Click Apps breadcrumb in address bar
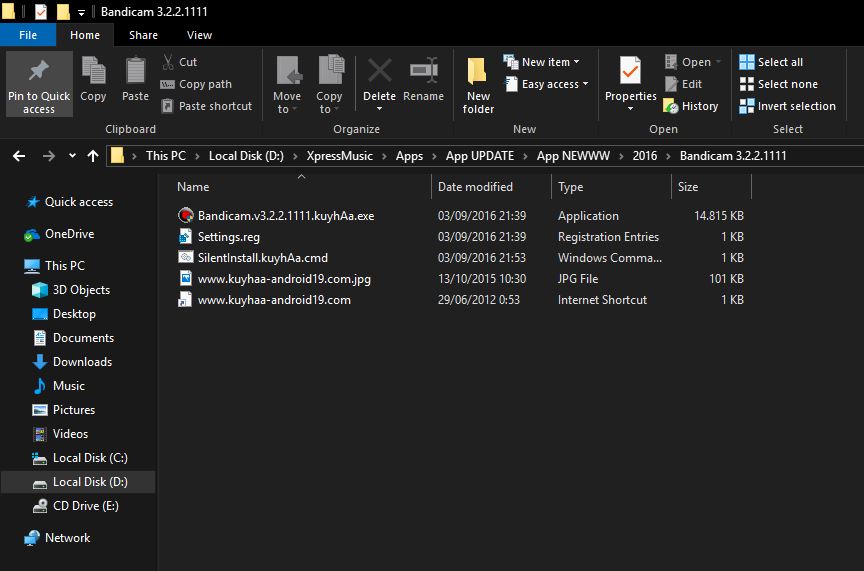The image size is (864, 571). (409, 156)
